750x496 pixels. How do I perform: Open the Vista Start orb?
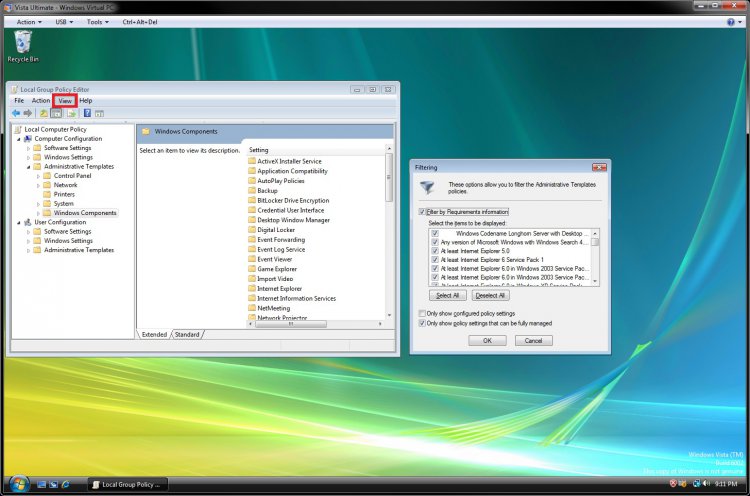(x=19, y=484)
